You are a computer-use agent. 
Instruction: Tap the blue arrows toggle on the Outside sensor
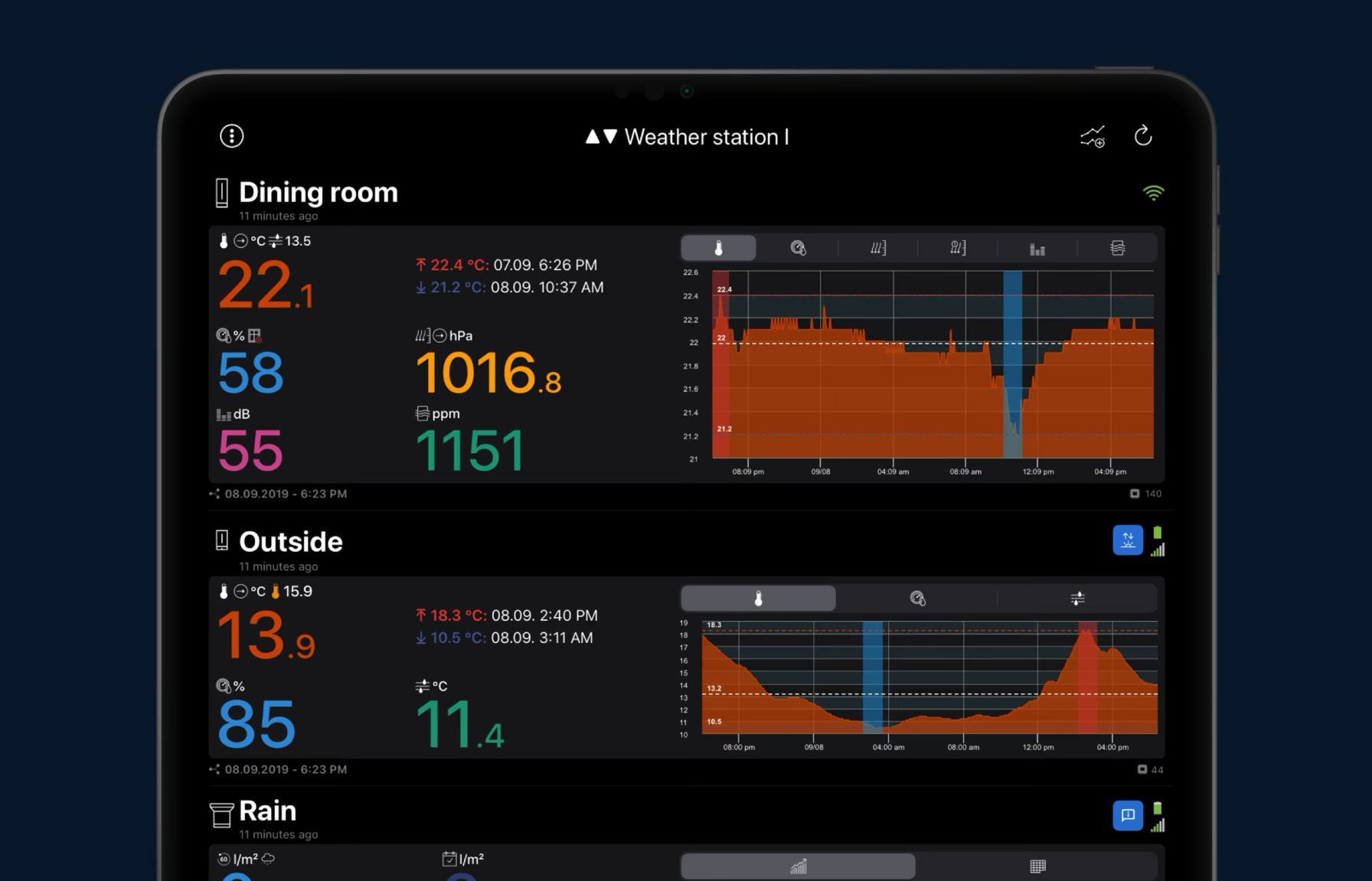coord(1127,540)
